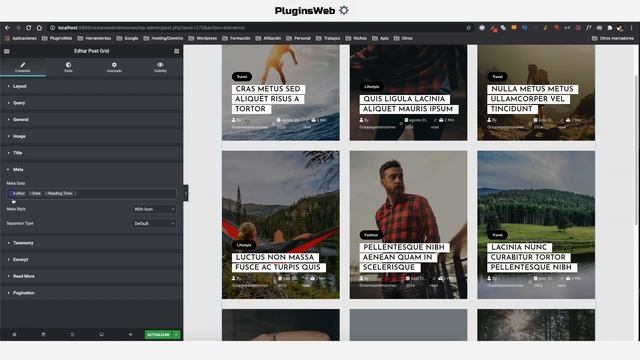
Task: Click Travel tag on Cras Metus card
Action: [x=242, y=77]
